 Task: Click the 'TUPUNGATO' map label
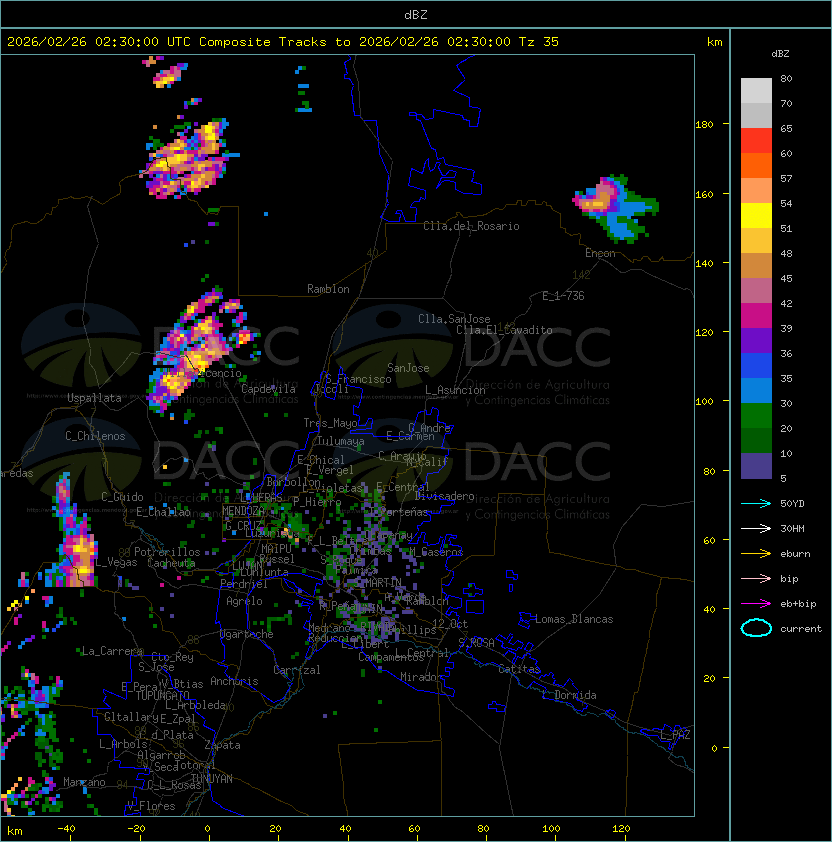click(163, 695)
